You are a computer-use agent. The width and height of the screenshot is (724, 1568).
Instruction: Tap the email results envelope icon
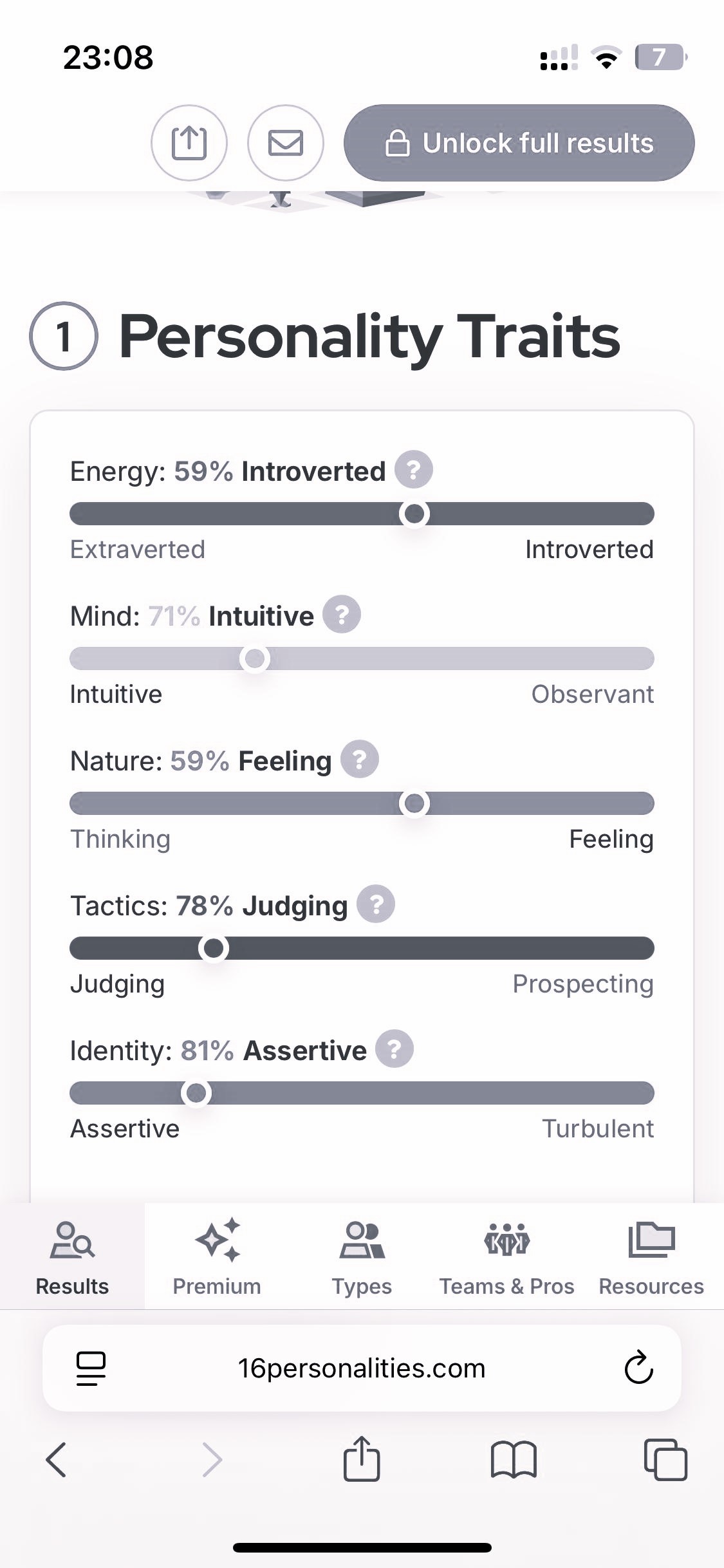pos(285,142)
